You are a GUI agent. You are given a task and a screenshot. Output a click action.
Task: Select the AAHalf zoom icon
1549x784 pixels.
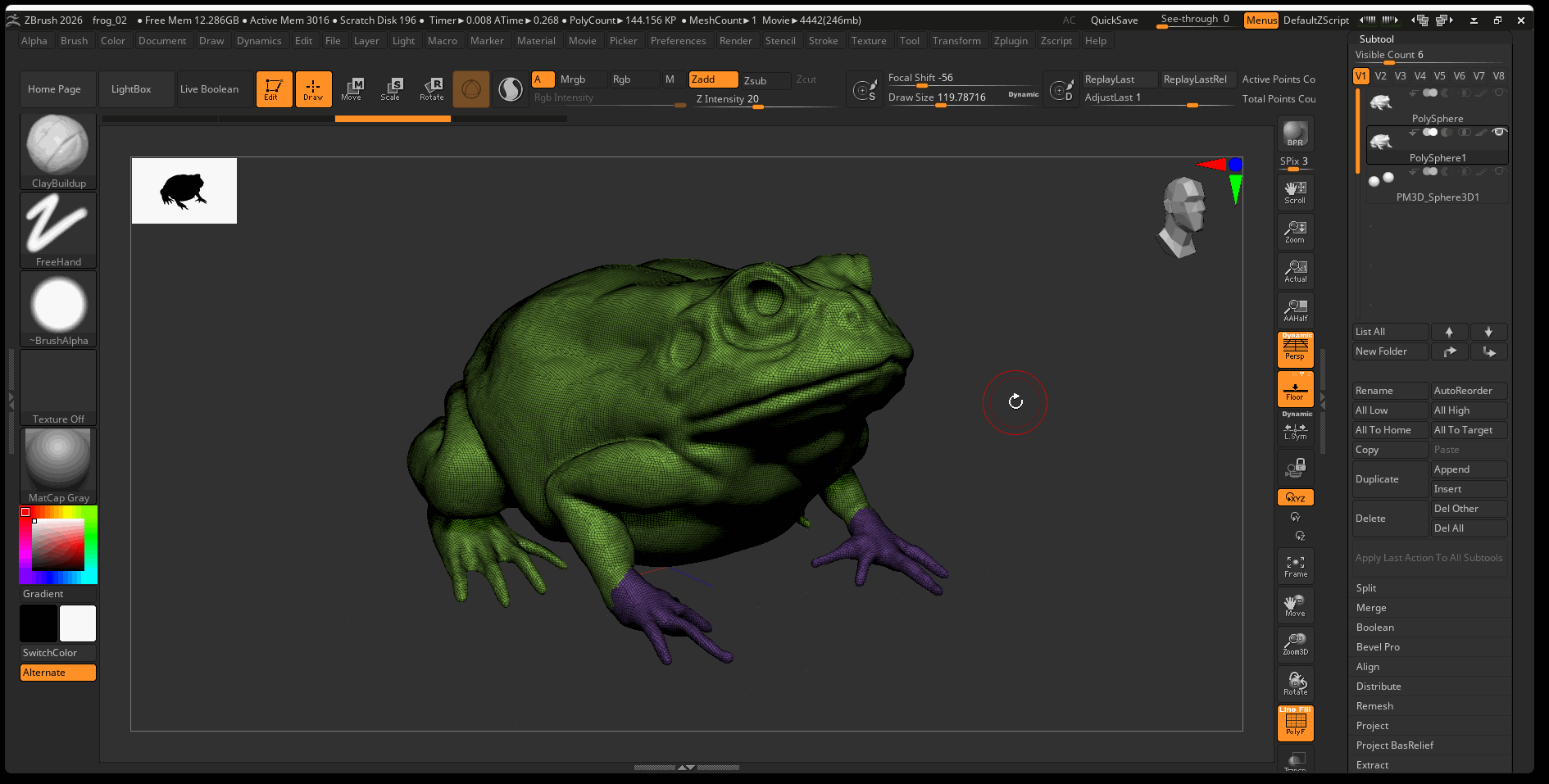pos(1295,310)
